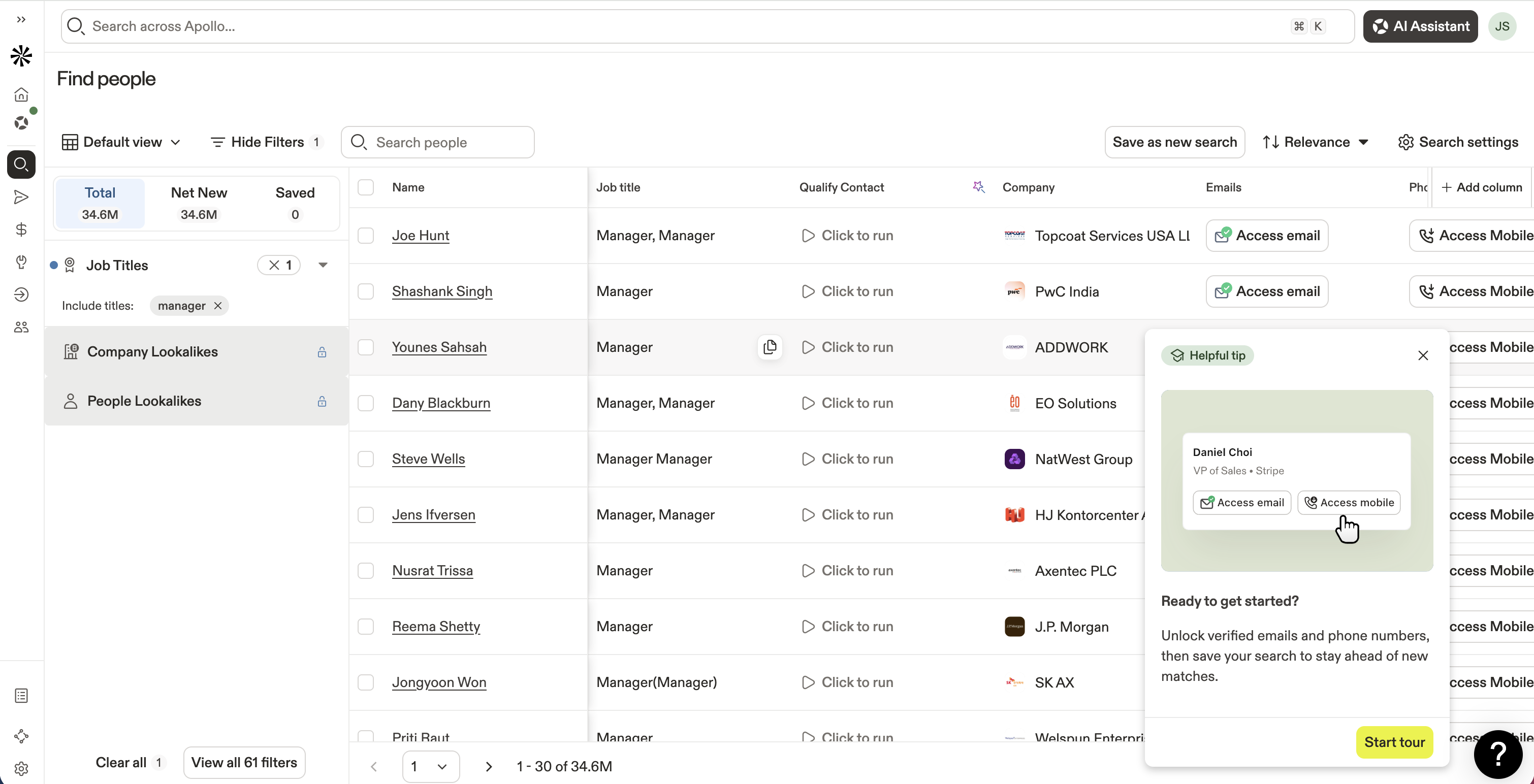Image resolution: width=1534 pixels, height=784 pixels.
Task: Click the copy icon beside Younes Sahsah's title
Action: click(x=770, y=347)
